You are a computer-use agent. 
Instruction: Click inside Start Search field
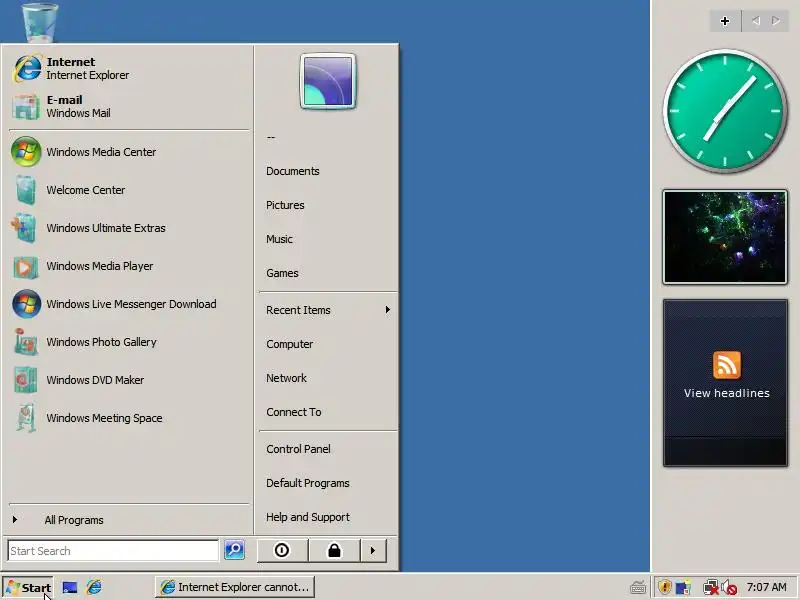click(x=113, y=551)
